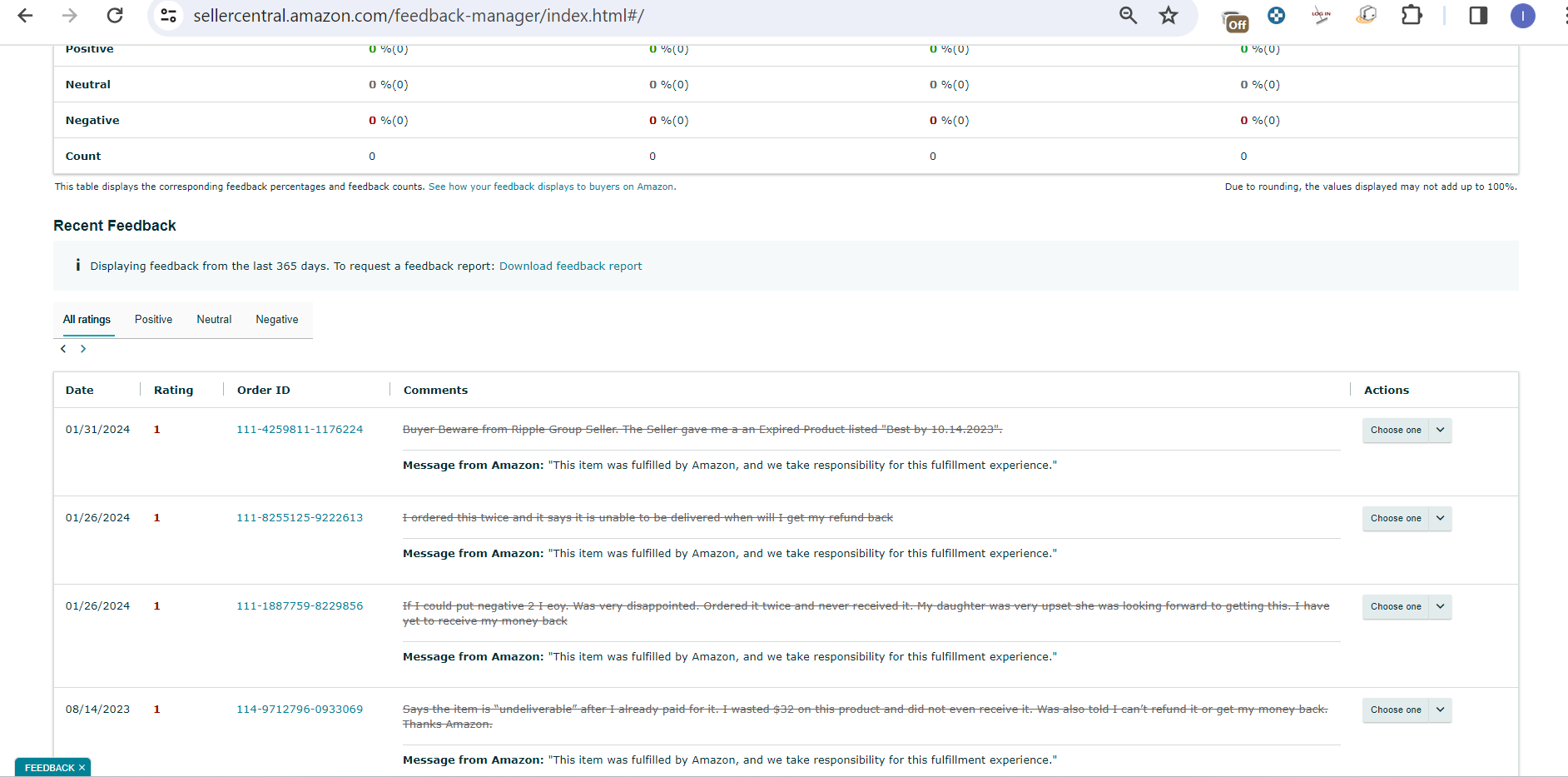Viewport: 1568px width, 777px height.
Task: Switch to the All ratings tab
Action: pos(87,320)
